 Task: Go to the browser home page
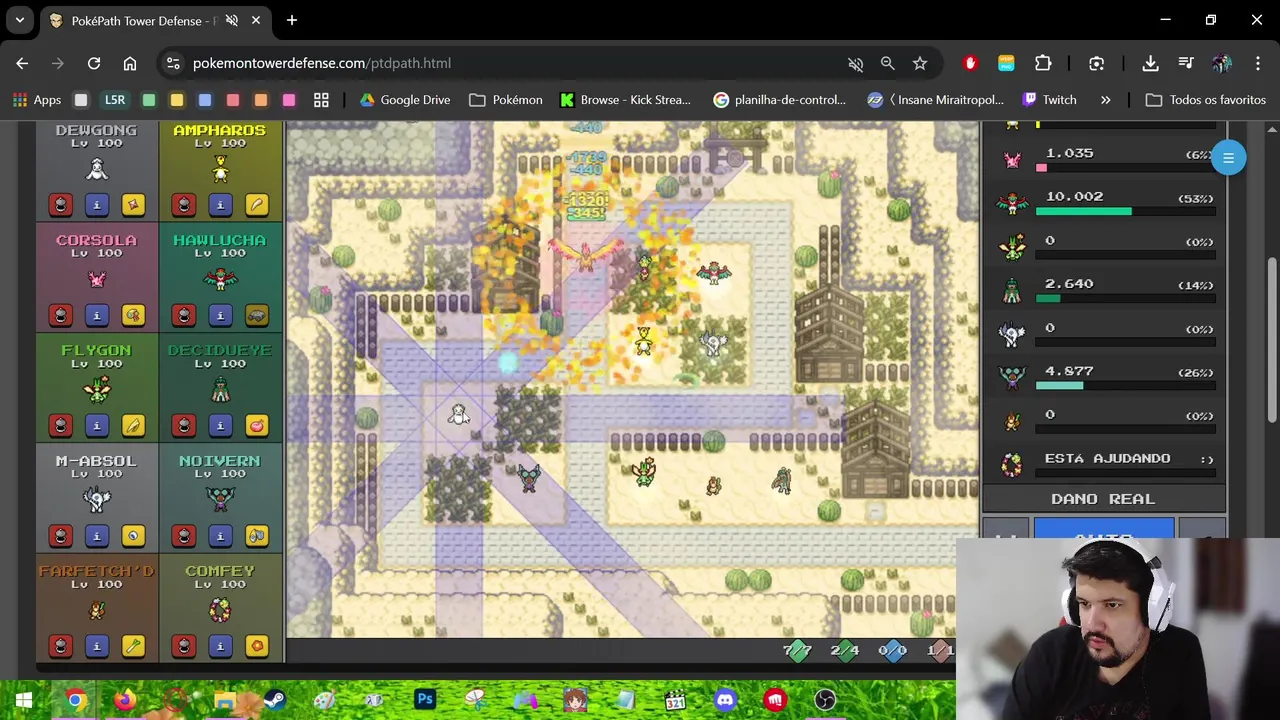click(130, 63)
